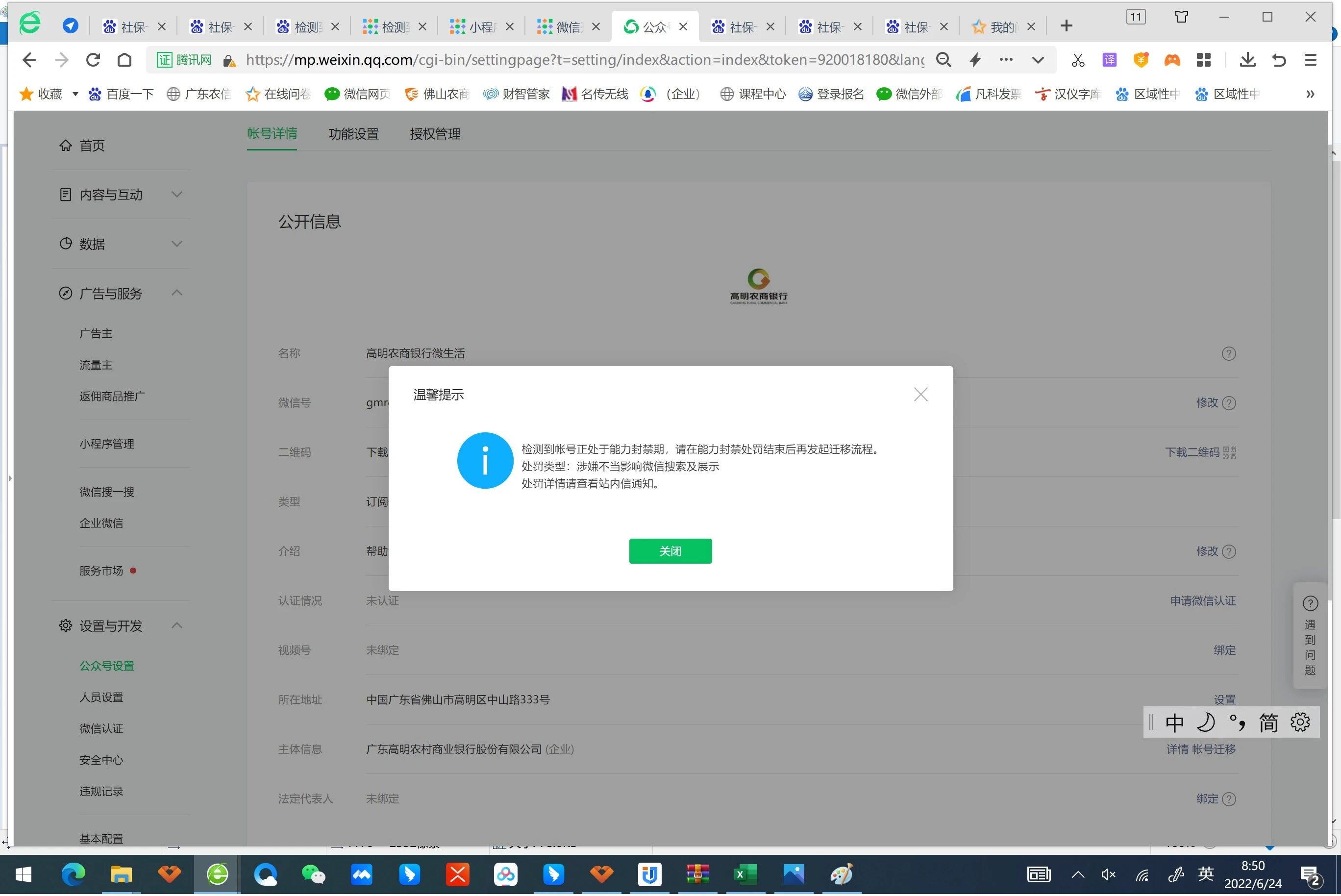This screenshot has height=896, width=1341.
Task: Switch to the 授权管理 tab
Action: pyautogui.click(x=435, y=134)
